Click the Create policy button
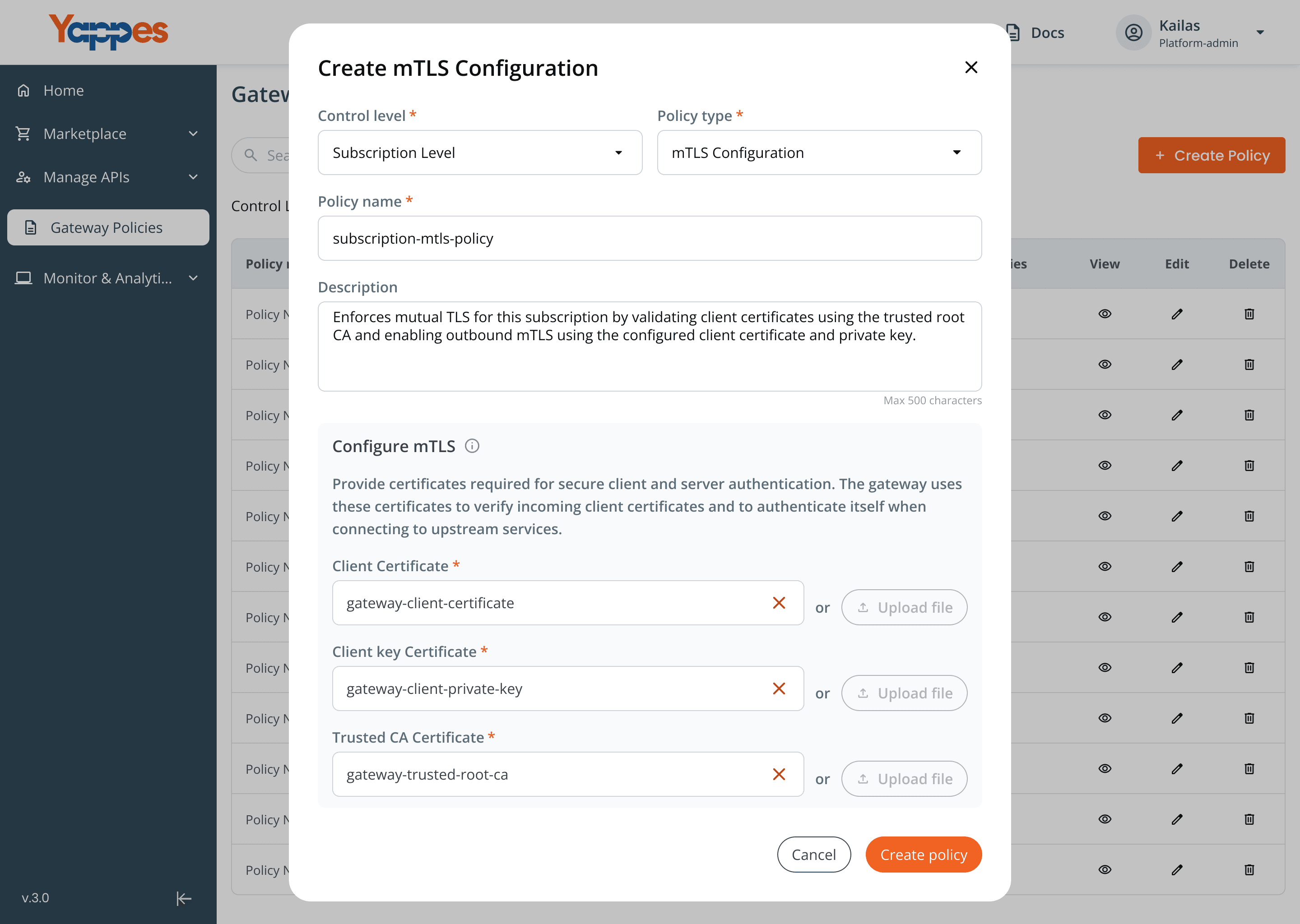 (x=923, y=855)
